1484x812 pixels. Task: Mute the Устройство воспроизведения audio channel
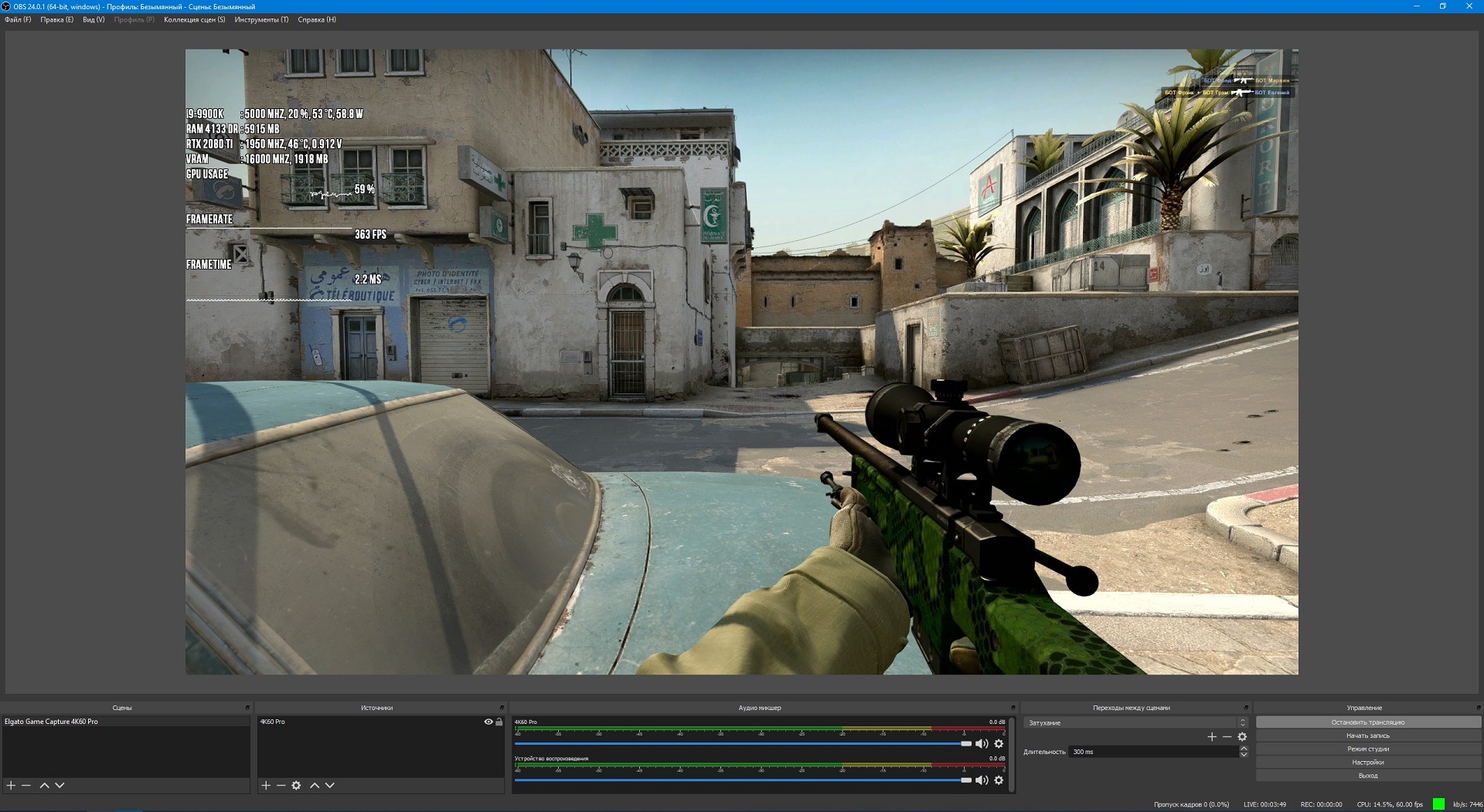pos(982,780)
